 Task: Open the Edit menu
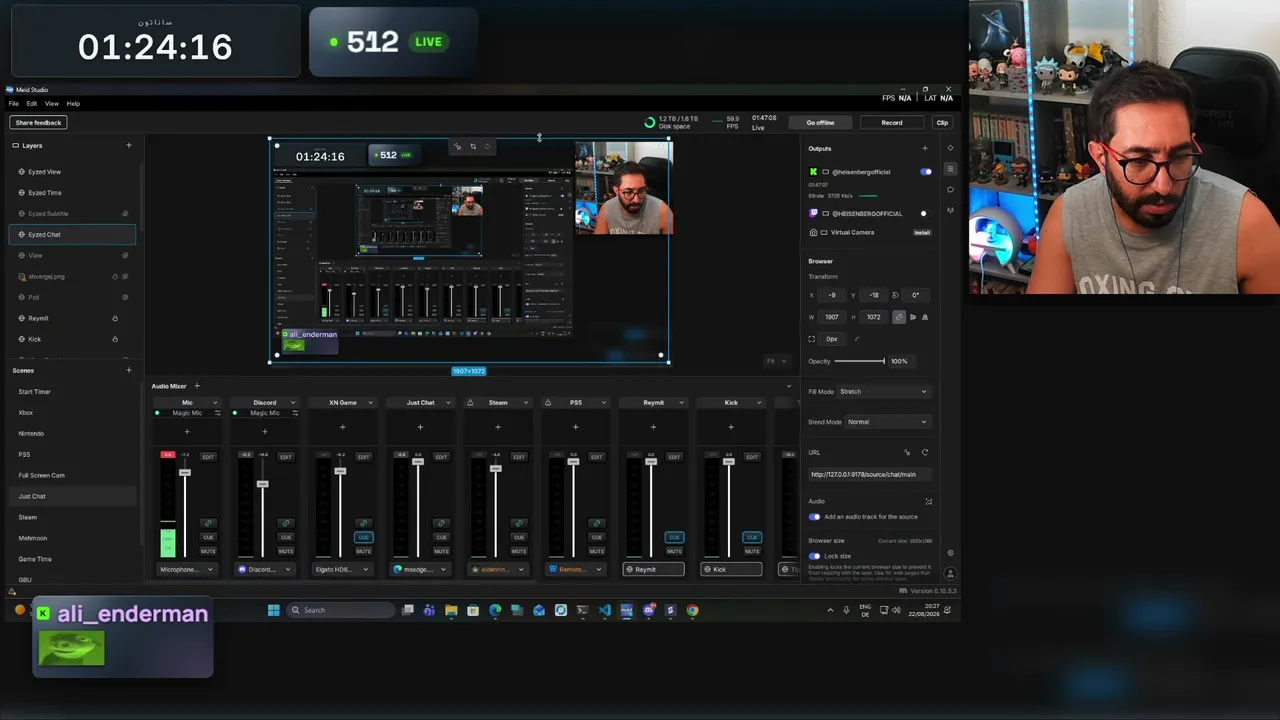(32, 103)
